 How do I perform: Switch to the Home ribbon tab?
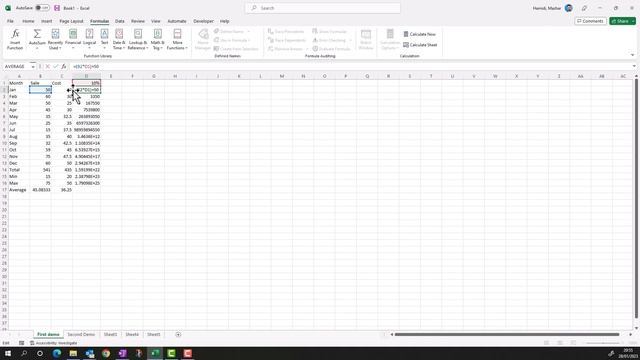(28, 21)
